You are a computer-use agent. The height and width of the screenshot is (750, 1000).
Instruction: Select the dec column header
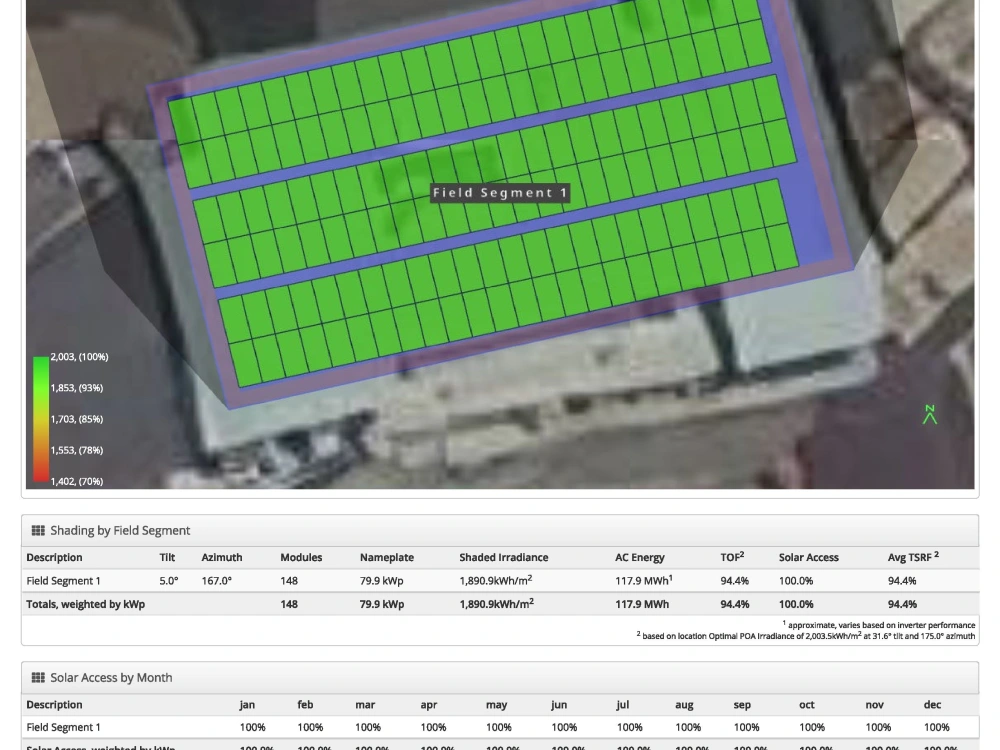pyautogui.click(x=932, y=704)
